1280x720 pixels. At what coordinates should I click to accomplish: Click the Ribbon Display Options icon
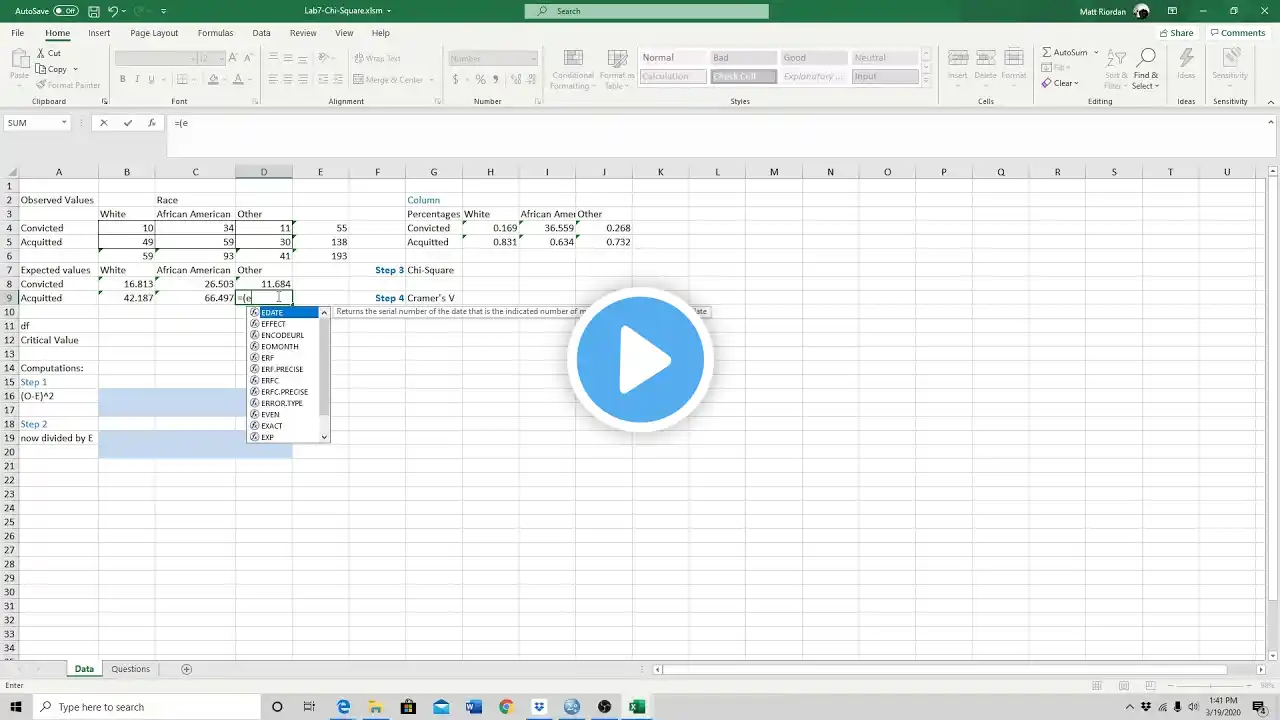coord(1172,11)
